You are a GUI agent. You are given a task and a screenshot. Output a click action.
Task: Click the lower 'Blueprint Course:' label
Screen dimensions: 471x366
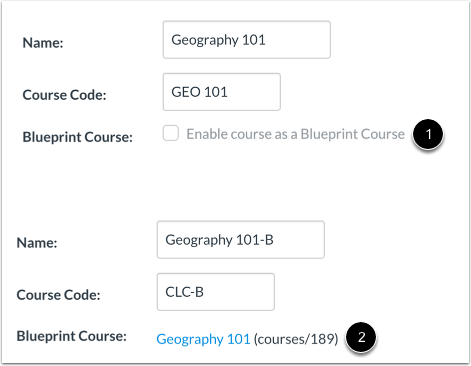pyautogui.click(x=72, y=336)
